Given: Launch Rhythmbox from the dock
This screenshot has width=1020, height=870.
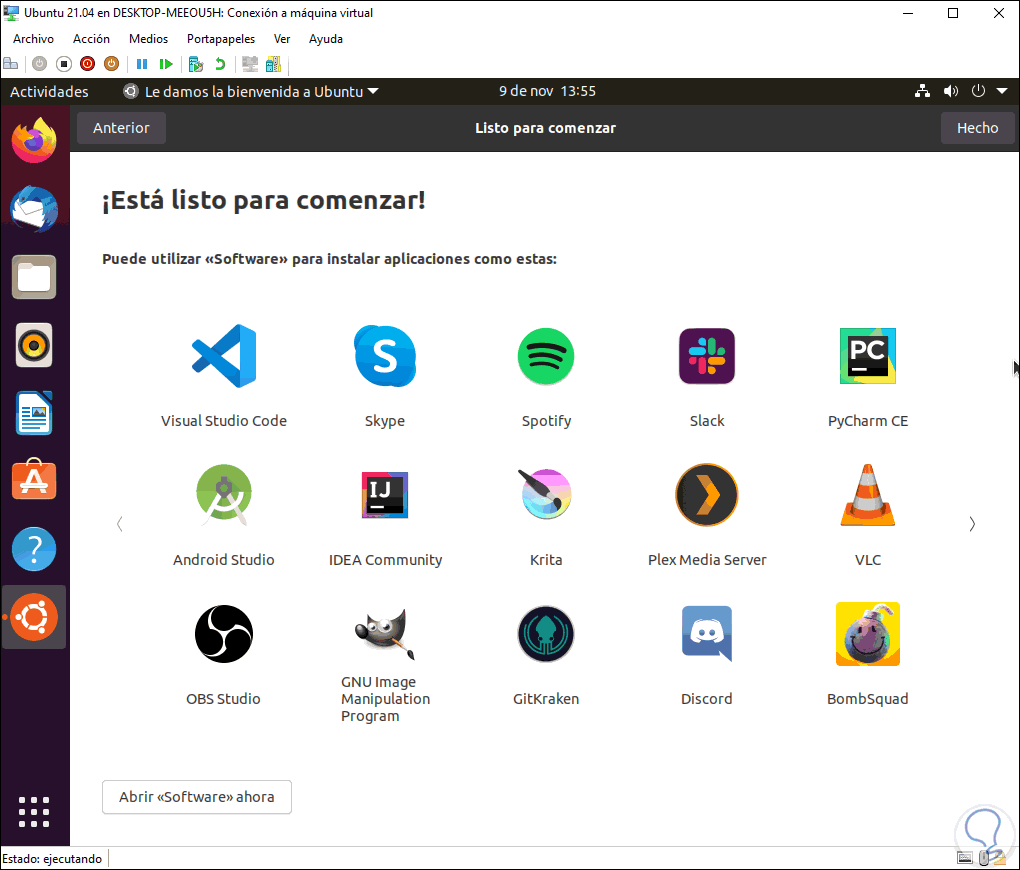Looking at the screenshot, I should coord(34,346).
